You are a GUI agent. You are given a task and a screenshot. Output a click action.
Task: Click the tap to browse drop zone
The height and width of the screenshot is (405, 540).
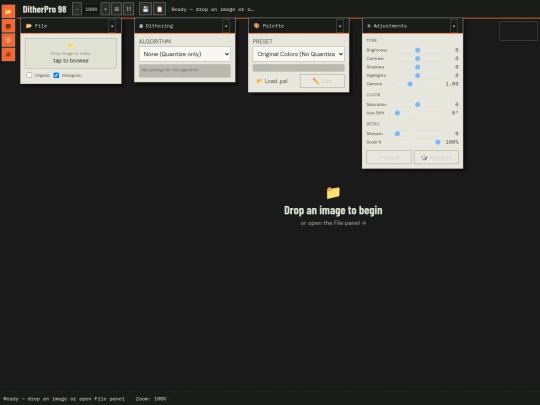[x=71, y=53]
